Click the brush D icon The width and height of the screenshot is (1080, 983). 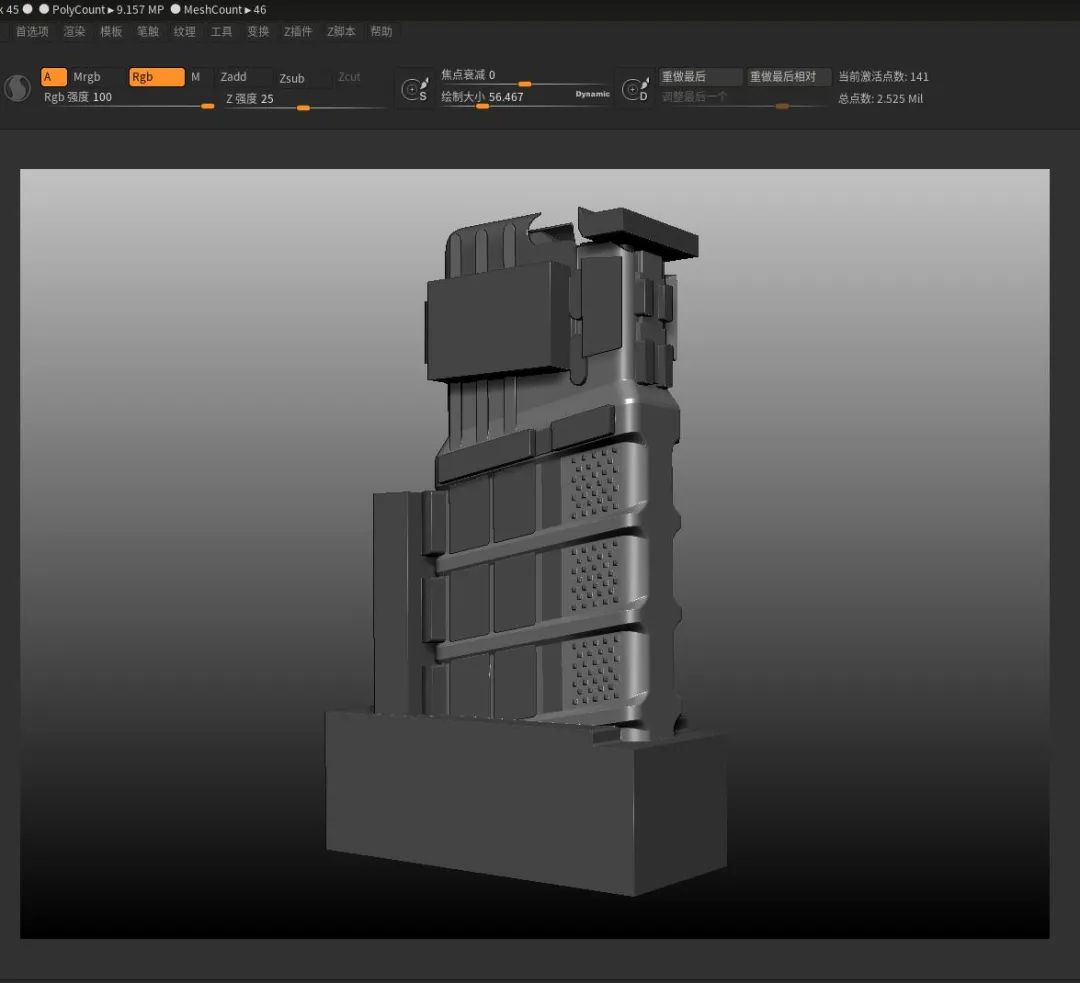point(635,90)
